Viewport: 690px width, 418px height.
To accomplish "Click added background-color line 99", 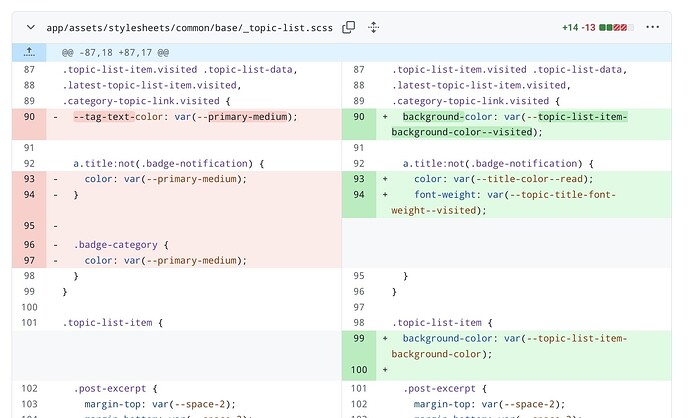I will (509, 346).
